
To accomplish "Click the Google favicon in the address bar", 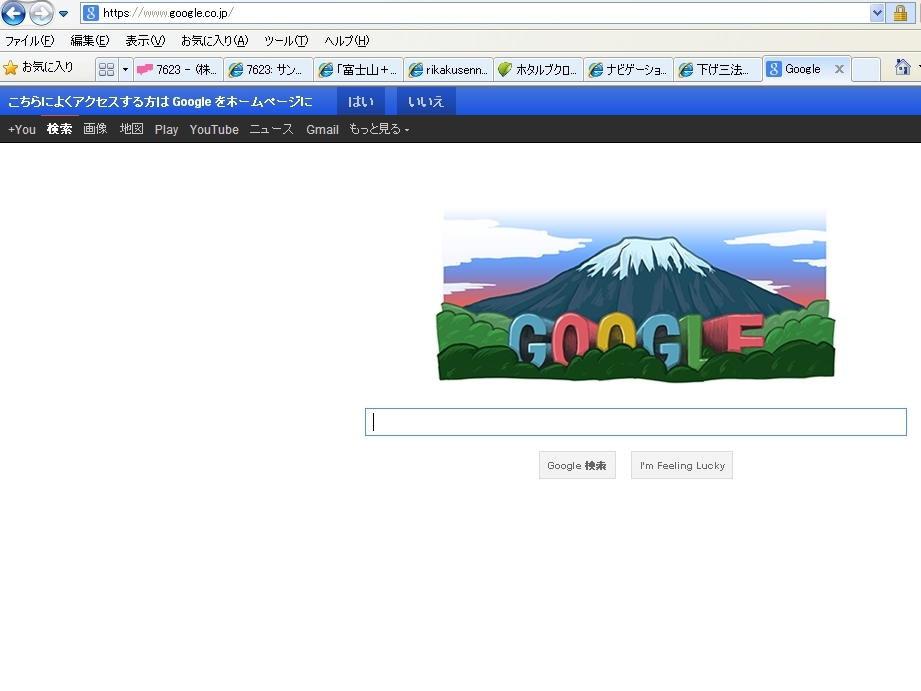I will pos(90,13).
